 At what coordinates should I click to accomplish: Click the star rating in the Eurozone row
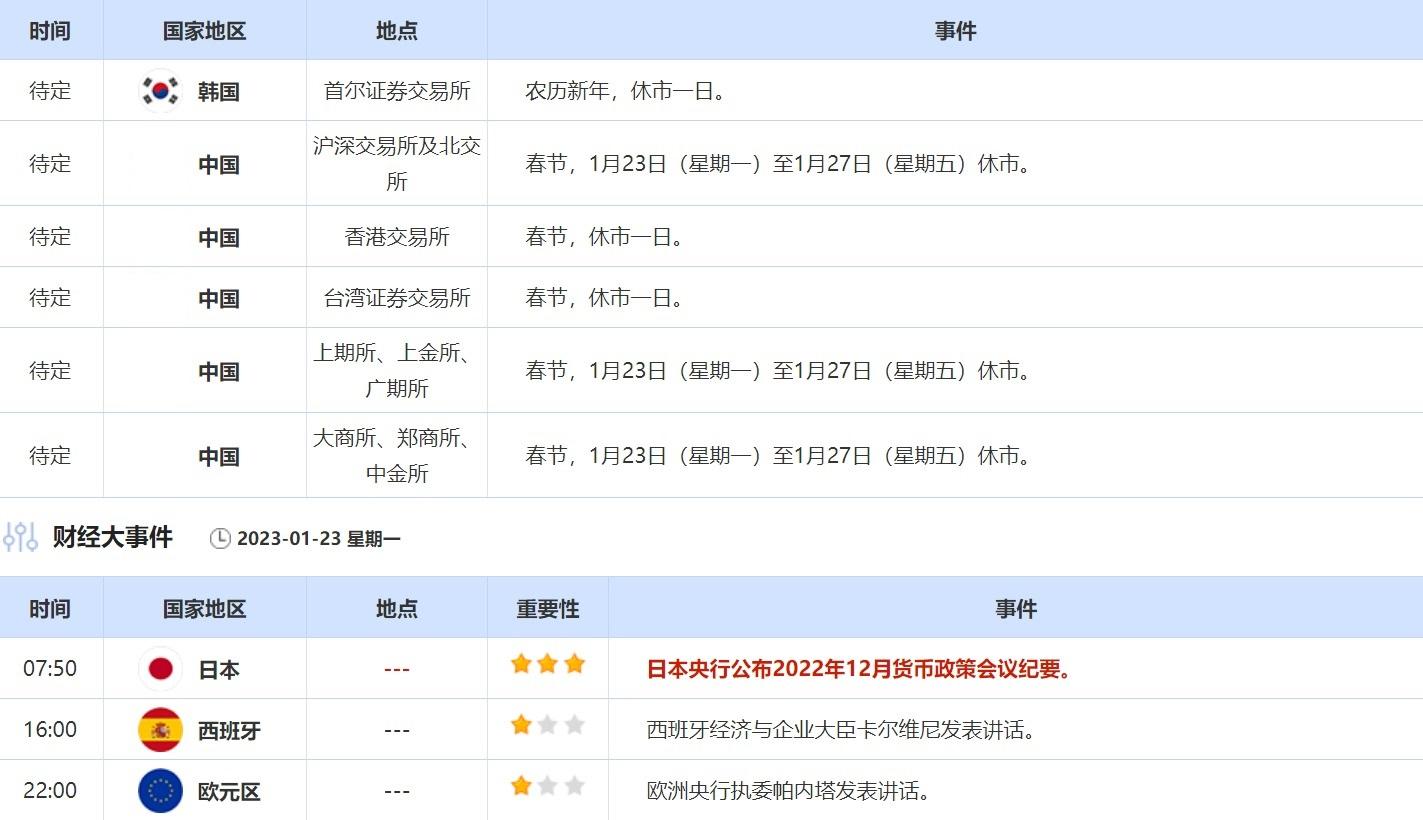point(547,786)
